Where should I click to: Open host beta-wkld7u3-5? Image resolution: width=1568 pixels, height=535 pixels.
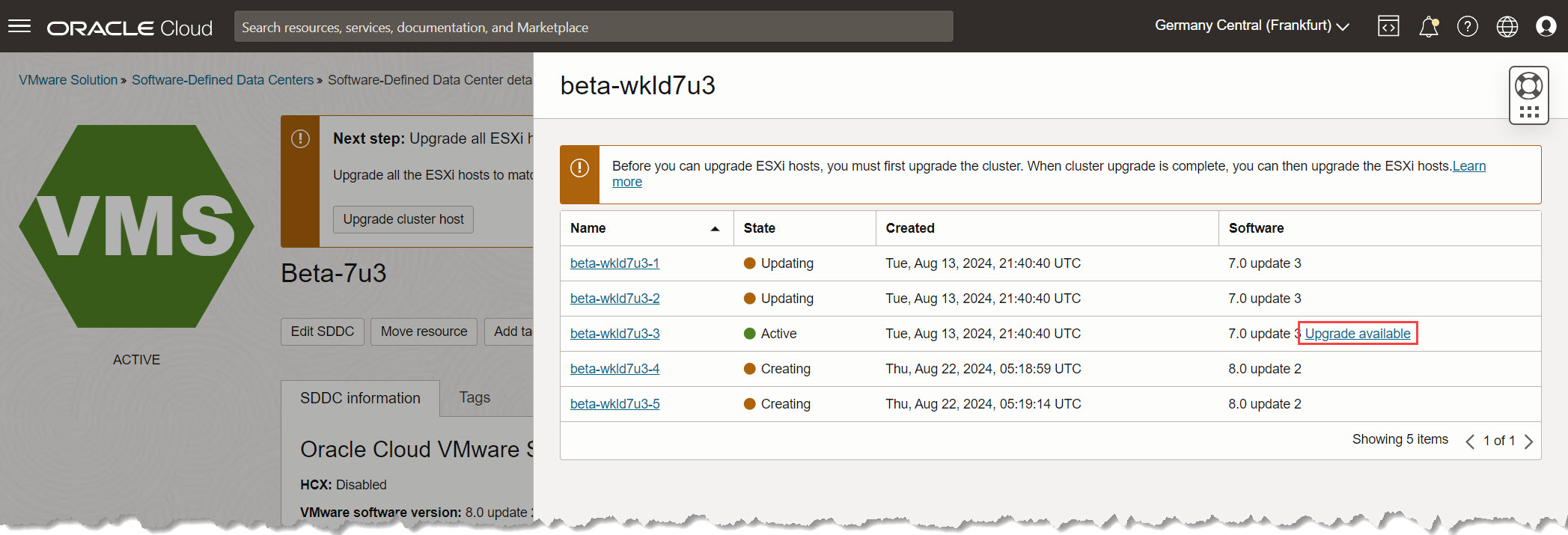pos(614,404)
